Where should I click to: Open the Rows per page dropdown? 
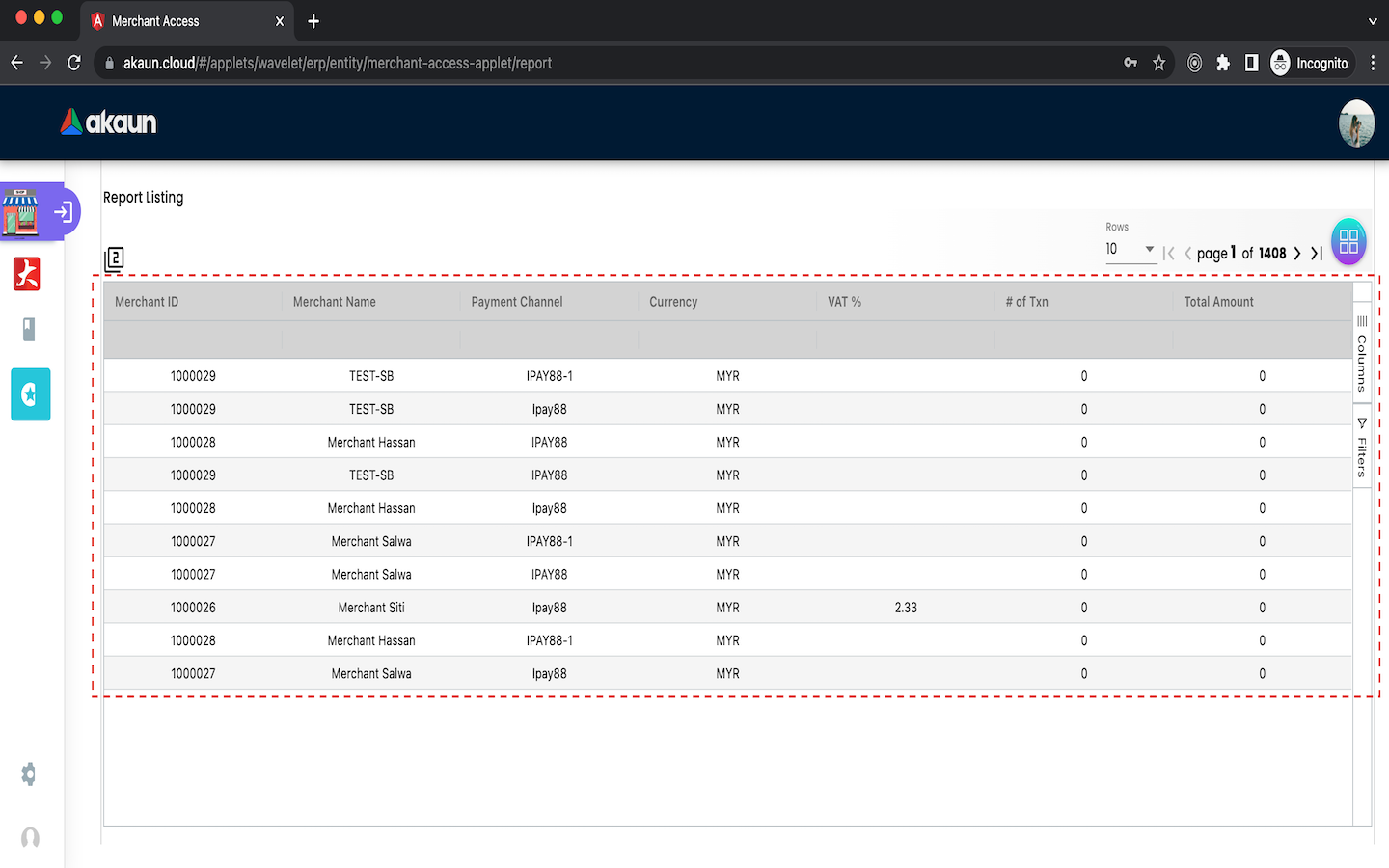pos(1130,249)
